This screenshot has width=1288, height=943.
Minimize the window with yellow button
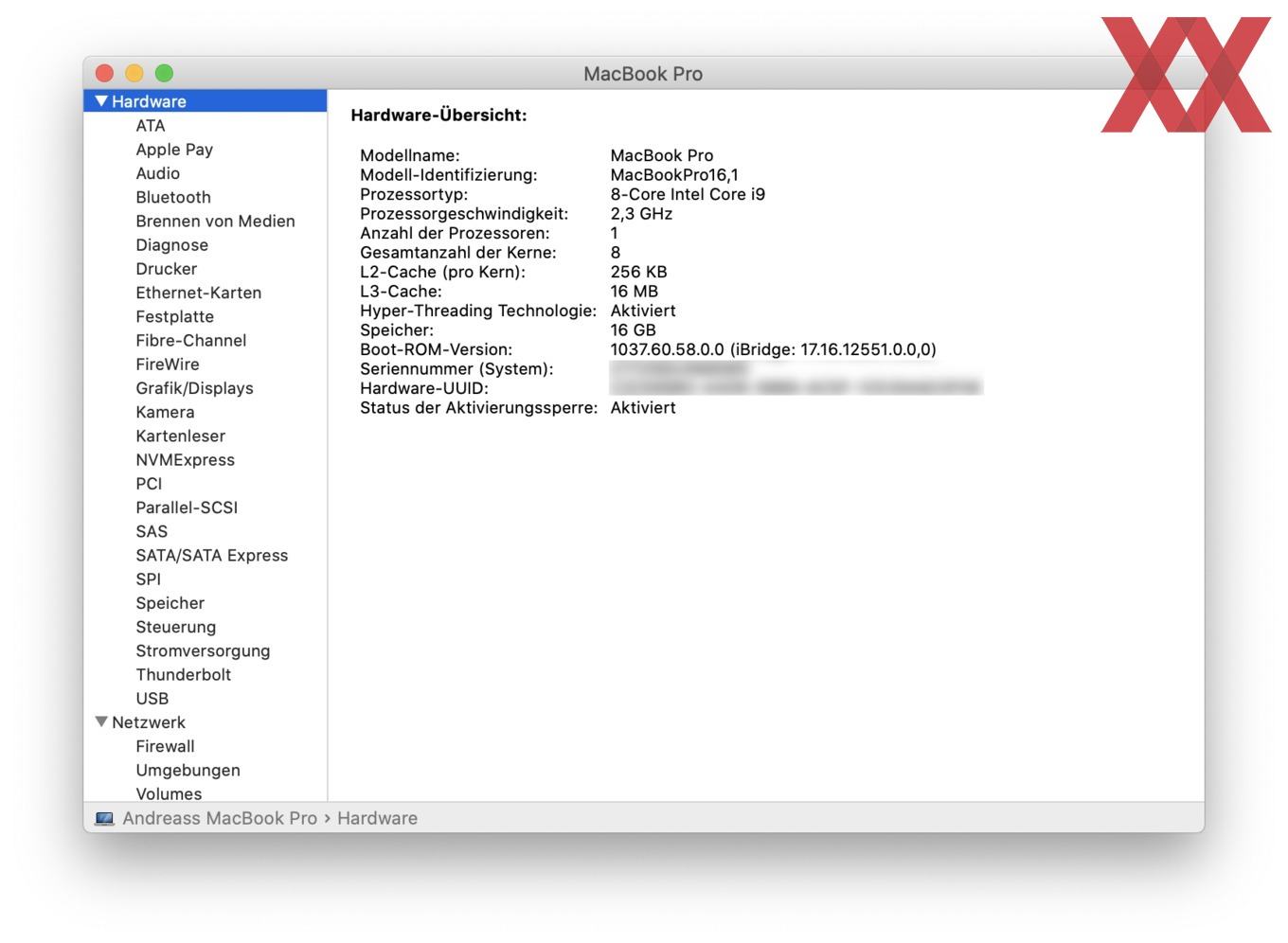(134, 73)
